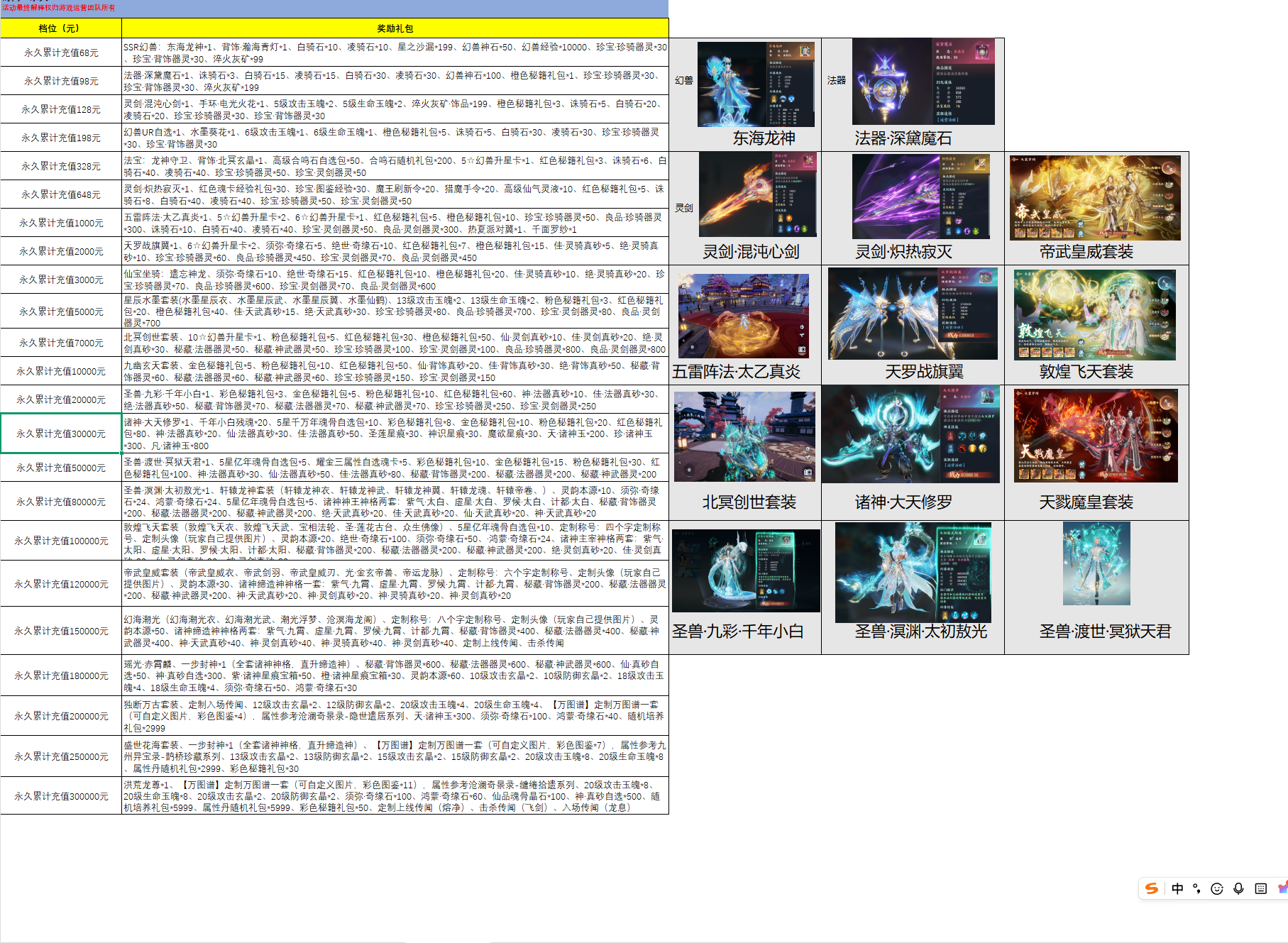Toggle Chinese/English input mode (中)
Viewport: 1288px width, 943px height.
[1177, 888]
